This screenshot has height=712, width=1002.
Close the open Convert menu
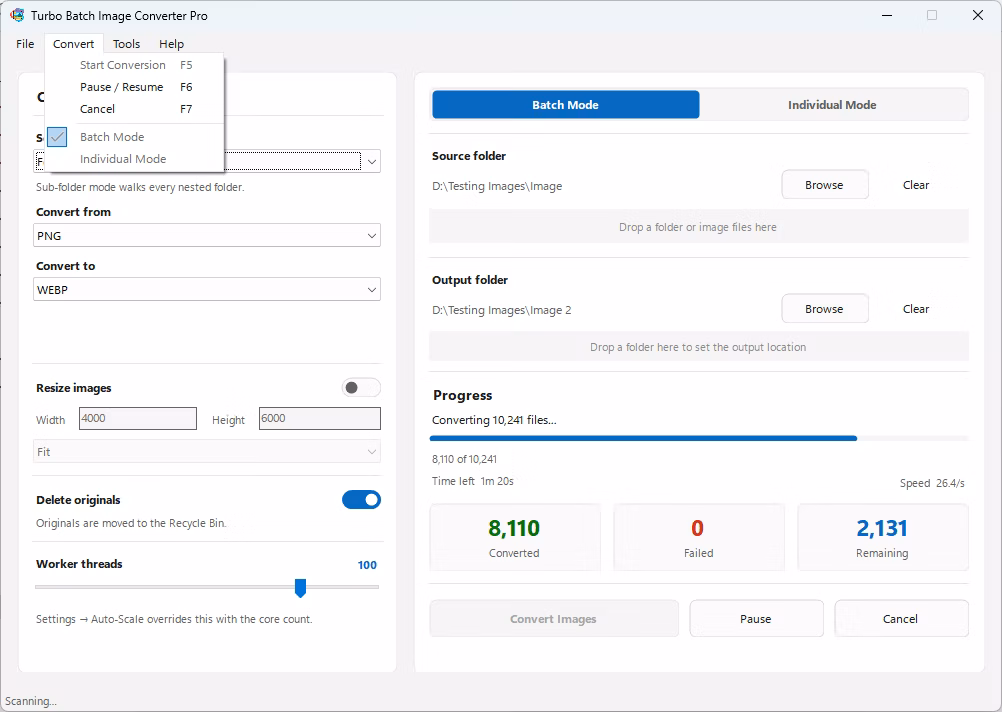(x=73, y=43)
